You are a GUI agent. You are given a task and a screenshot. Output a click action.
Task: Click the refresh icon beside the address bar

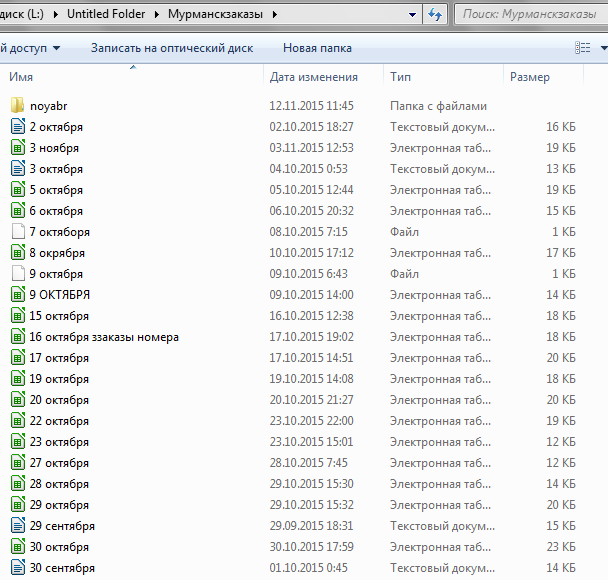click(x=435, y=15)
